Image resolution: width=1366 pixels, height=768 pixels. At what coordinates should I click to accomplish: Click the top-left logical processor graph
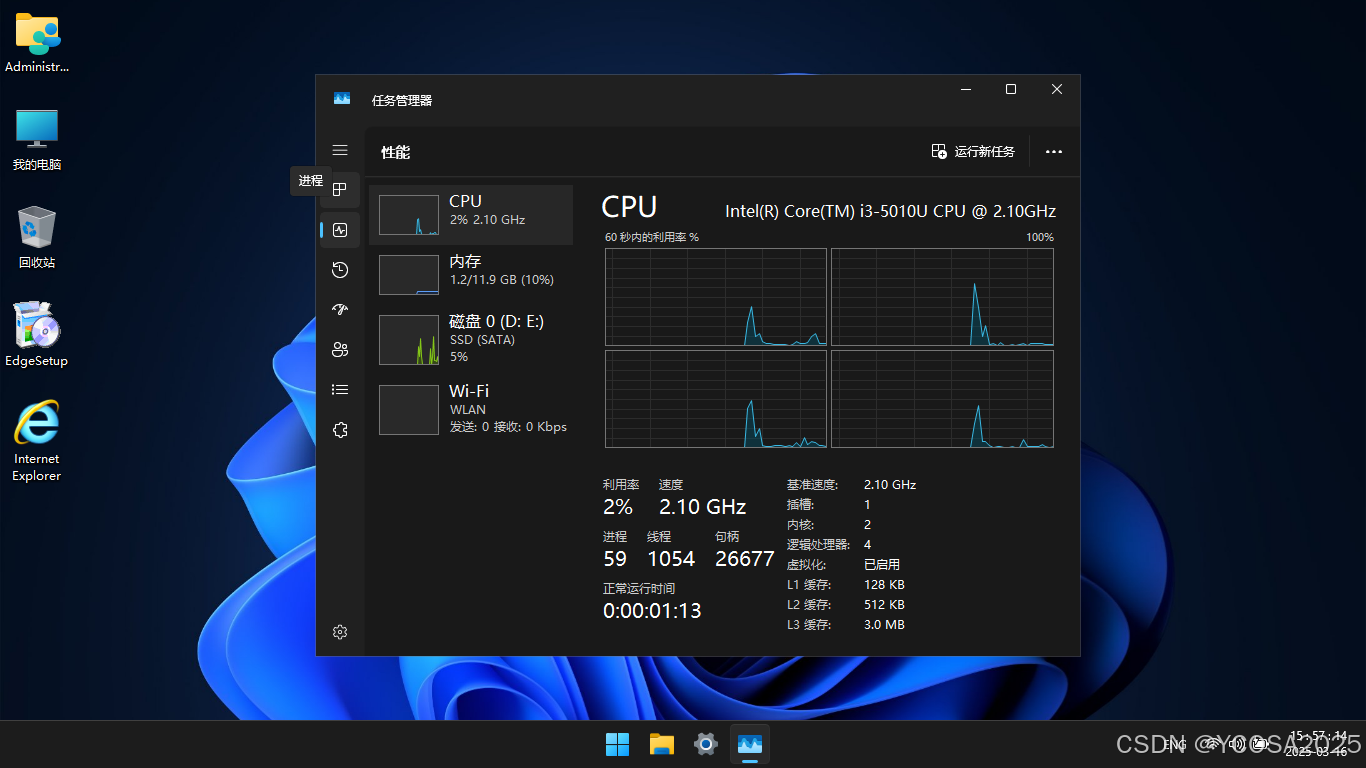716,297
